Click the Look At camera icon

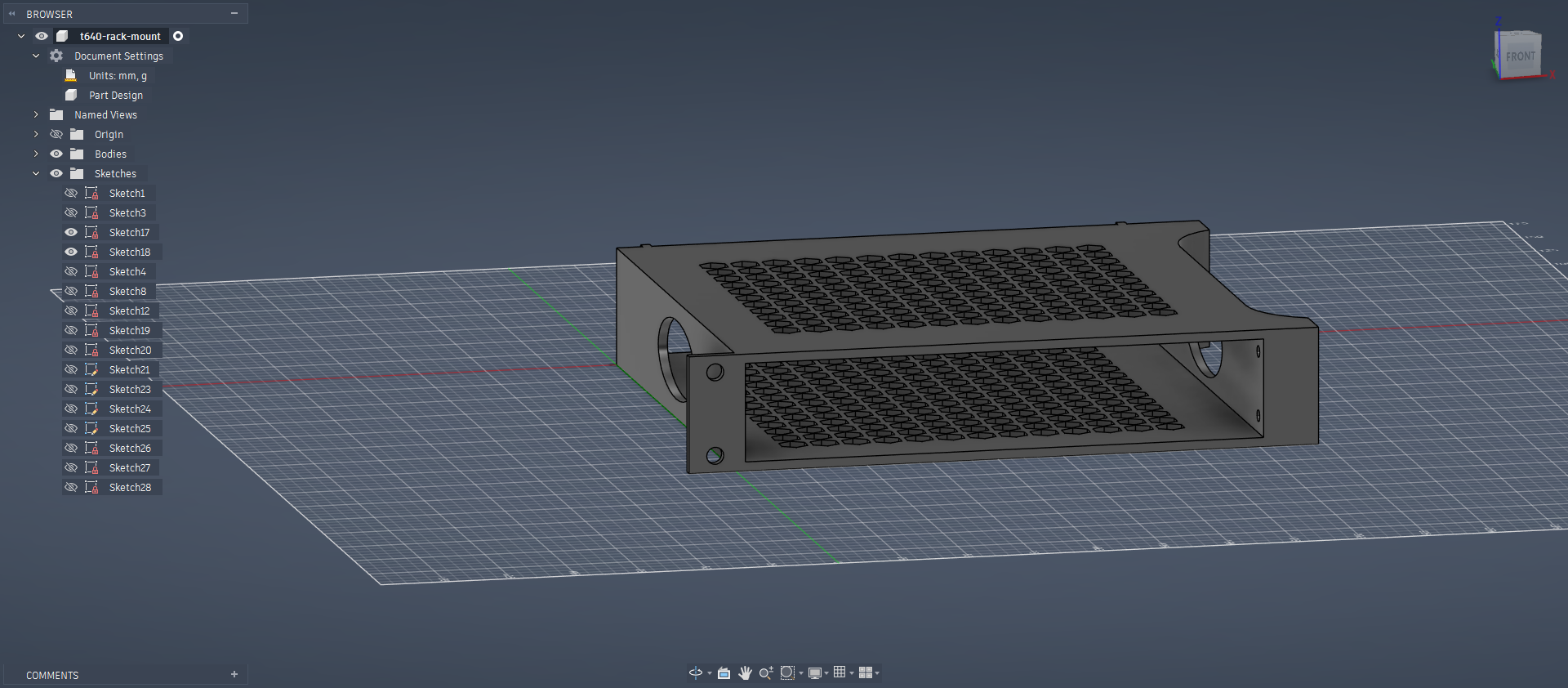pyautogui.click(x=724, y=672)
